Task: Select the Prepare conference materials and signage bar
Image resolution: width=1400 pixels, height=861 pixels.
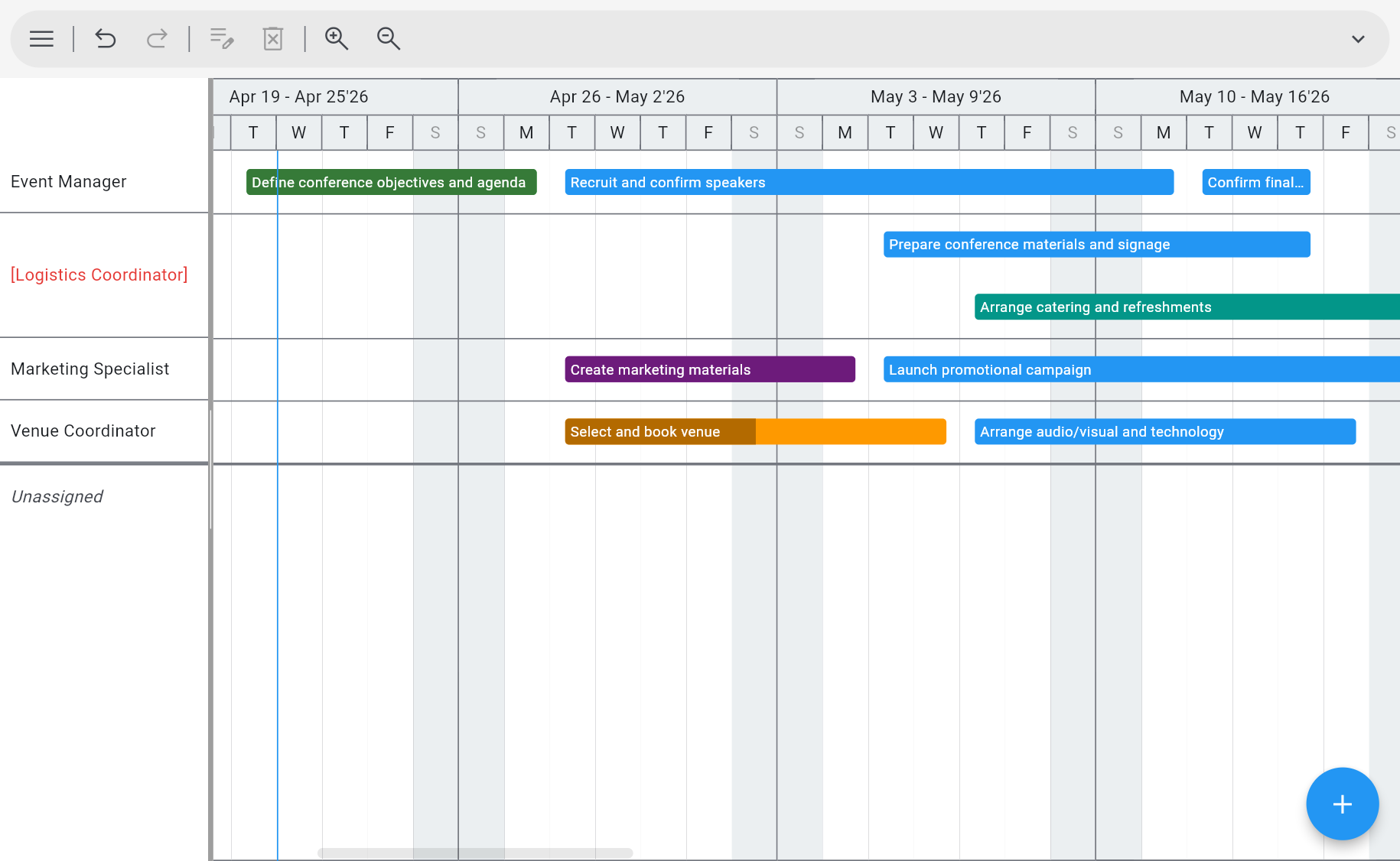Action: pyautogui.click(x=1096, y=244)
